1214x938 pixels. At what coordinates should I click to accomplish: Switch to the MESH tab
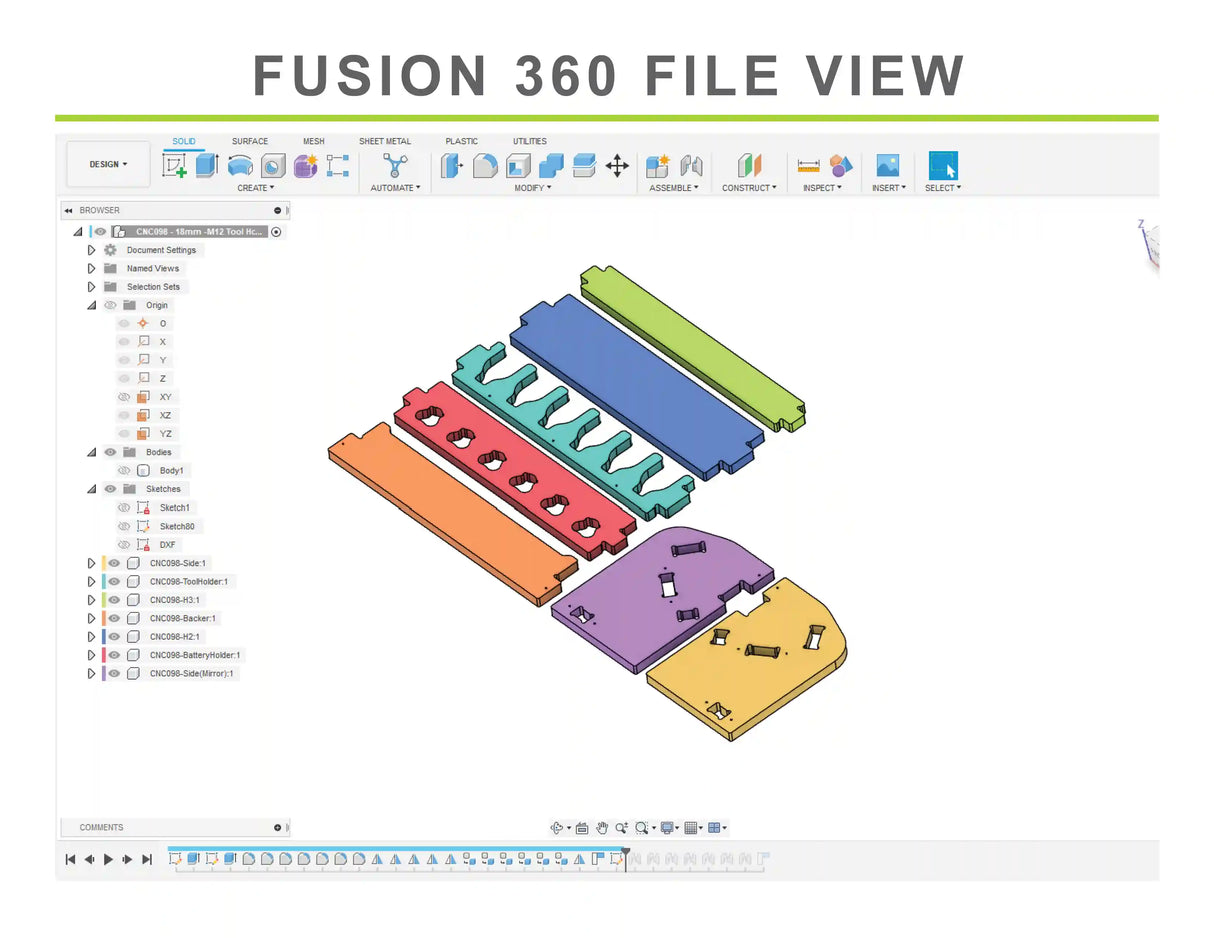pyautogui.click(x=313, y=141)
